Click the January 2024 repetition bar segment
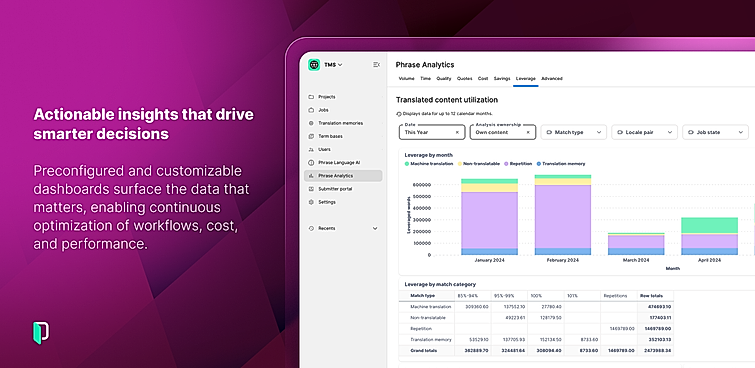755x368 pixels. [x=489, y=220]
